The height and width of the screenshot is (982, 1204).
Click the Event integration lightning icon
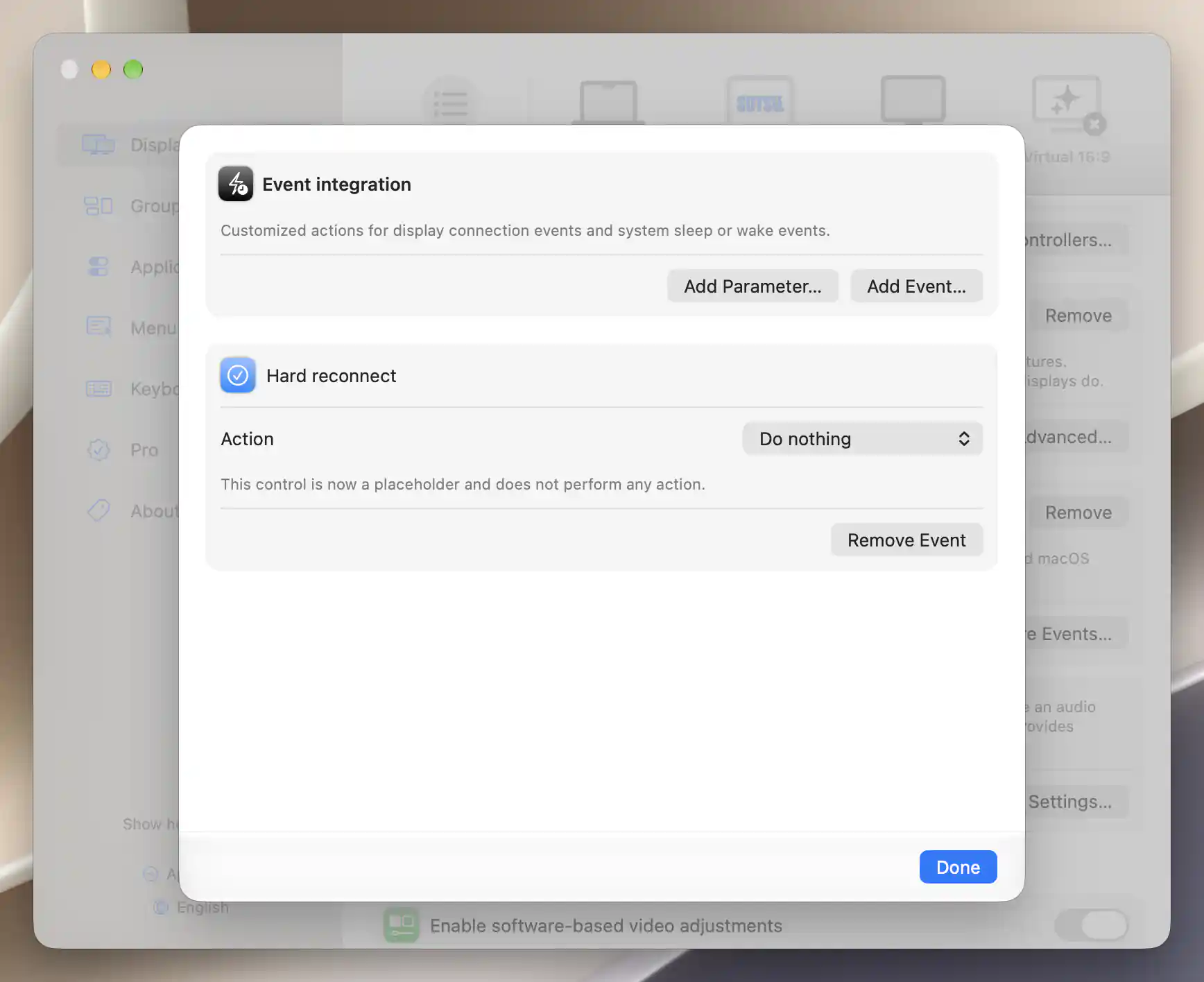click(236, 184)
